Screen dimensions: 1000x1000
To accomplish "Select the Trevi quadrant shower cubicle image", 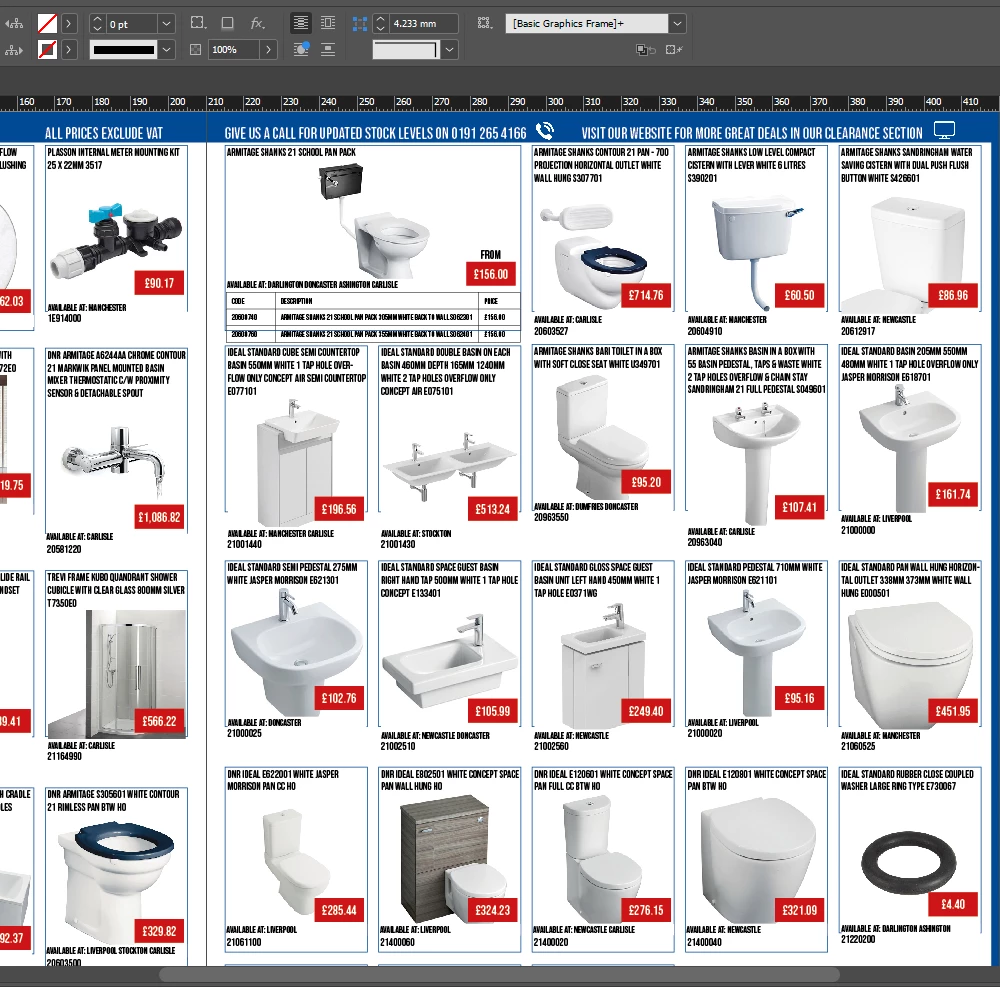I will pos(117,673).
